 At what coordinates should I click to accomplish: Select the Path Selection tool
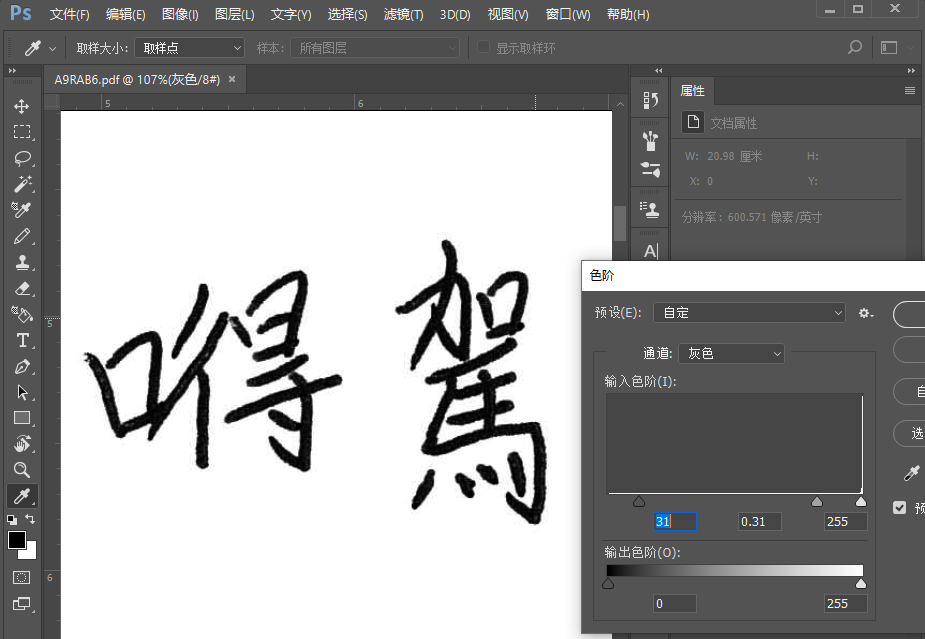22,392
